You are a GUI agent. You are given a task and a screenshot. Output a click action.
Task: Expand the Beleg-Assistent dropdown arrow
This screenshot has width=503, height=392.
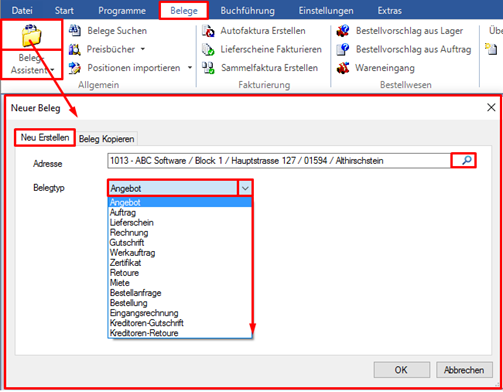52,70
